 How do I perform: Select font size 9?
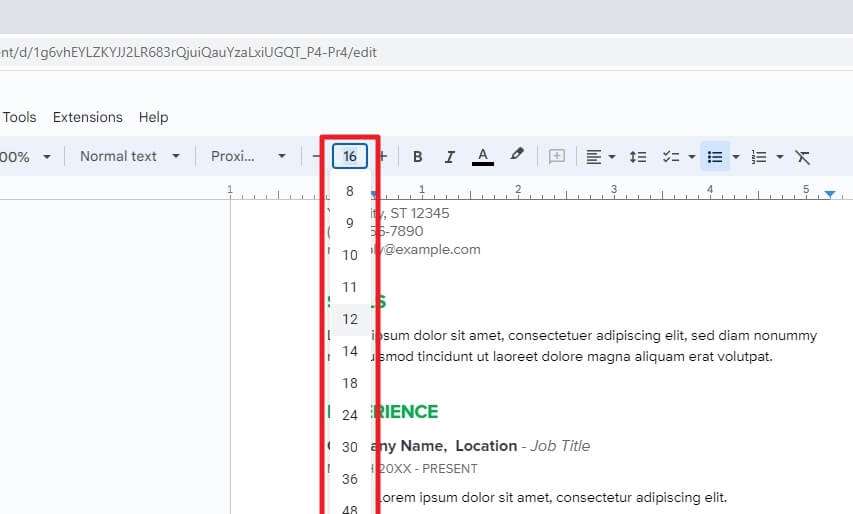click(350, 223)
